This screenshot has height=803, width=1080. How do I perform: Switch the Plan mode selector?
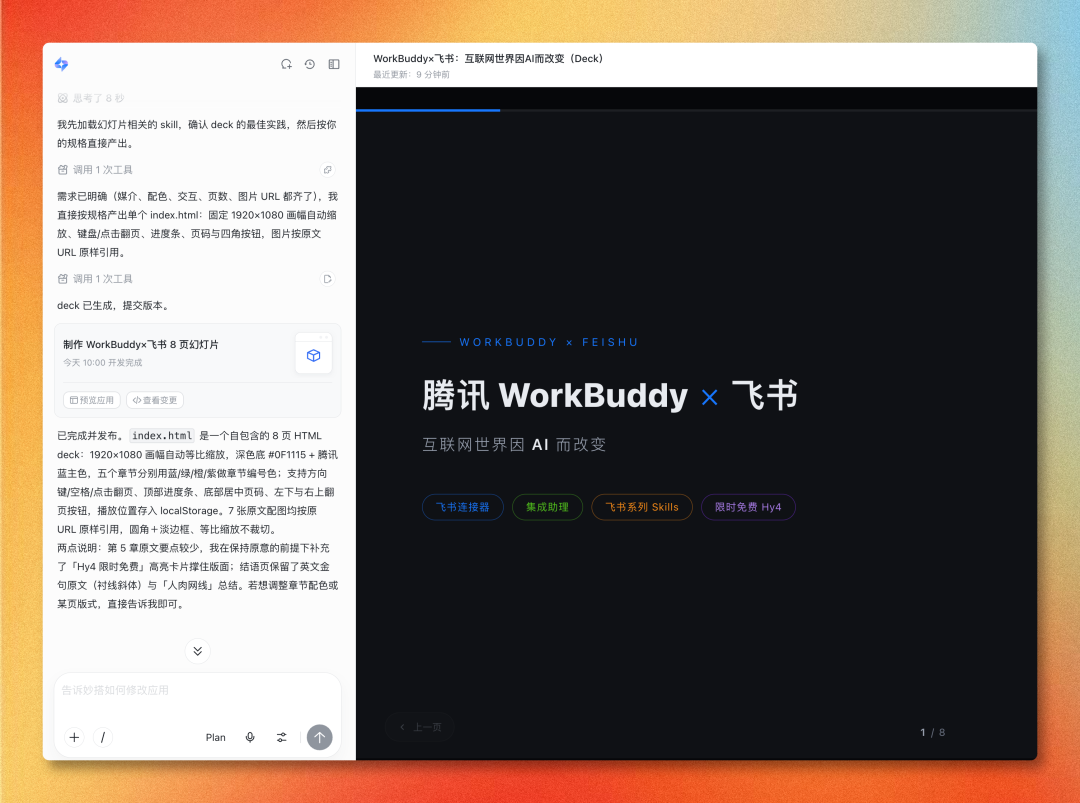[216, 738]
